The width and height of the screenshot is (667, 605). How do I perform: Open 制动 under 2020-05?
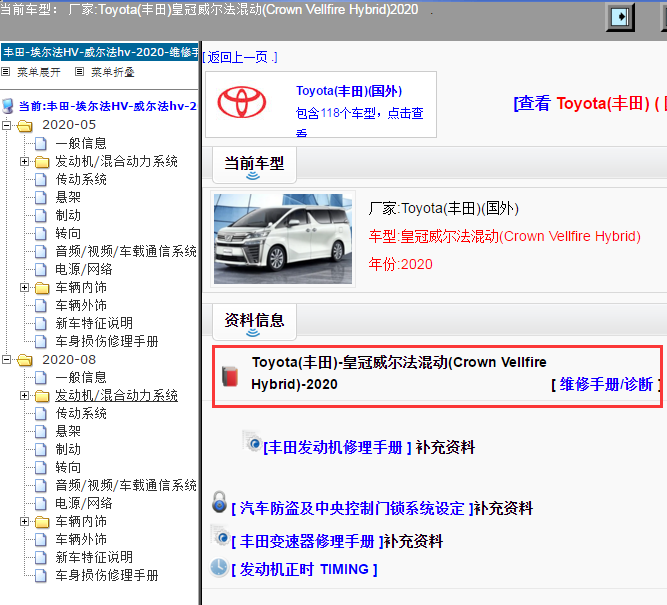pyautogui.click(x=68, y=215)
